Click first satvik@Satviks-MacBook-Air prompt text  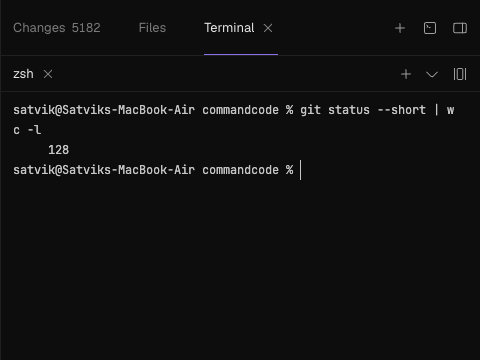click(x=104, y=110)
